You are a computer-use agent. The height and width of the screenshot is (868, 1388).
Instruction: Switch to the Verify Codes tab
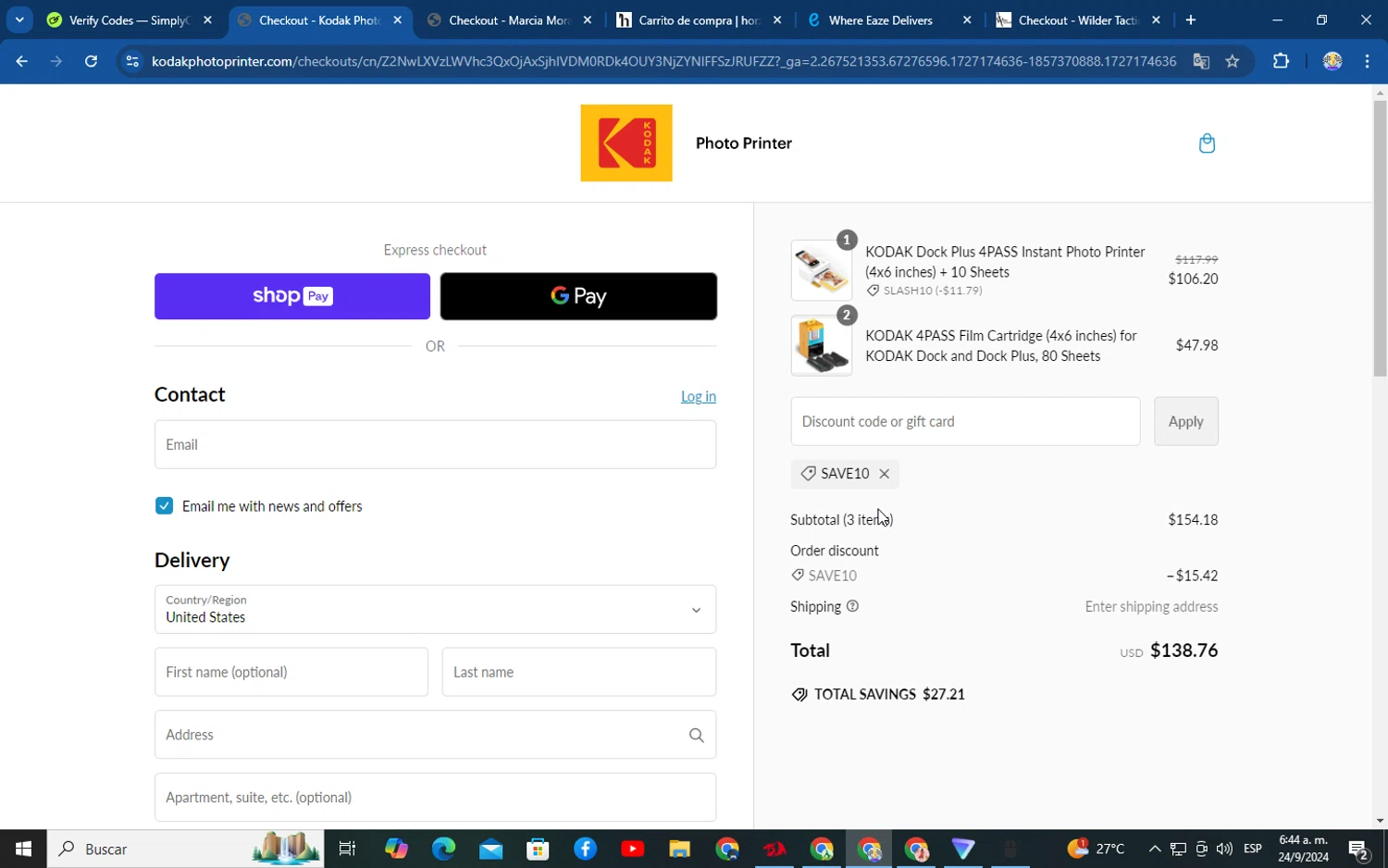130,20
